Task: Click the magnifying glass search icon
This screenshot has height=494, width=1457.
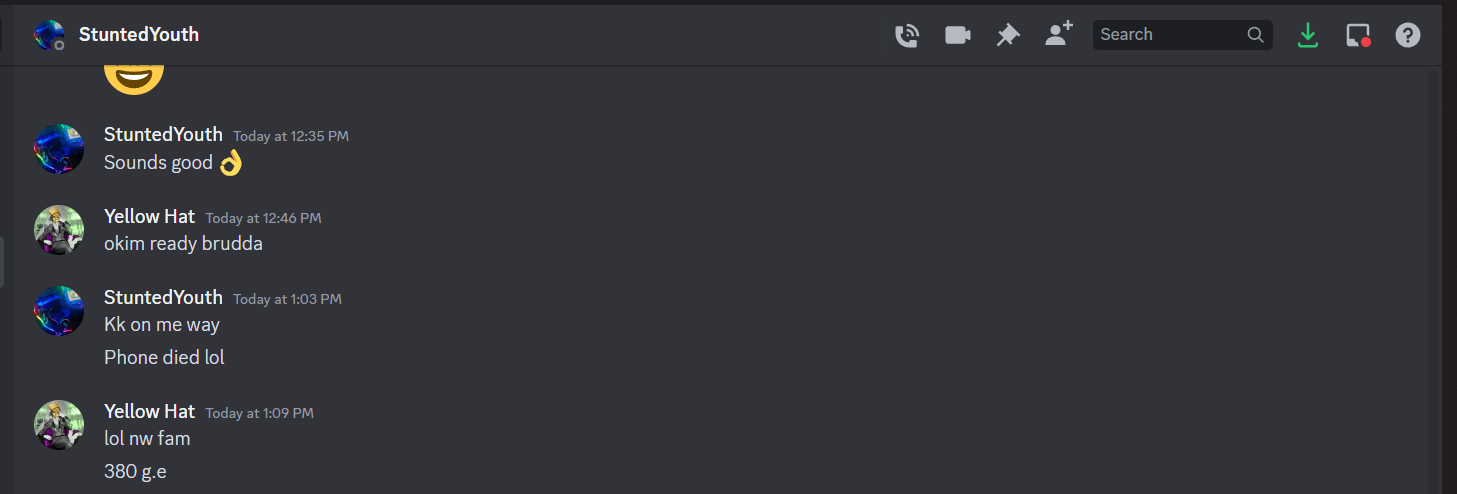Action: pyautogui.click(x=1255, y=35)
